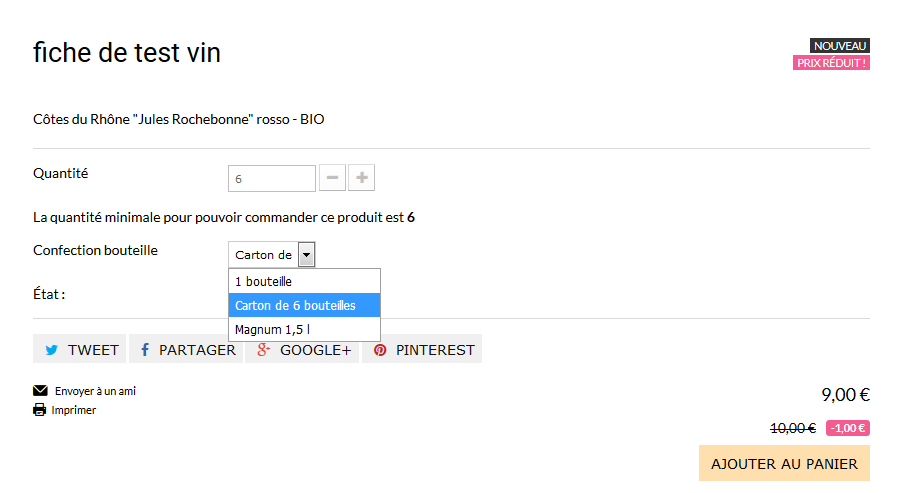
Task: Click the Imprimer link
Action: 74,410
